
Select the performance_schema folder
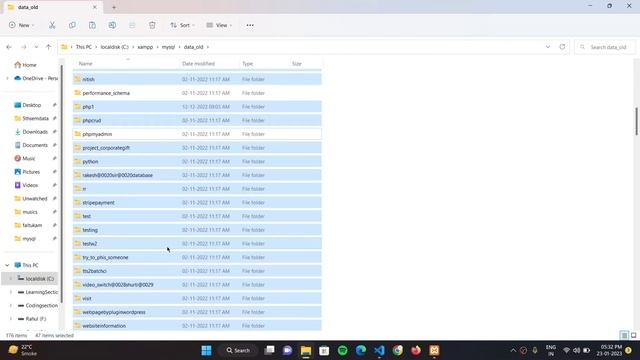point(197,93)
